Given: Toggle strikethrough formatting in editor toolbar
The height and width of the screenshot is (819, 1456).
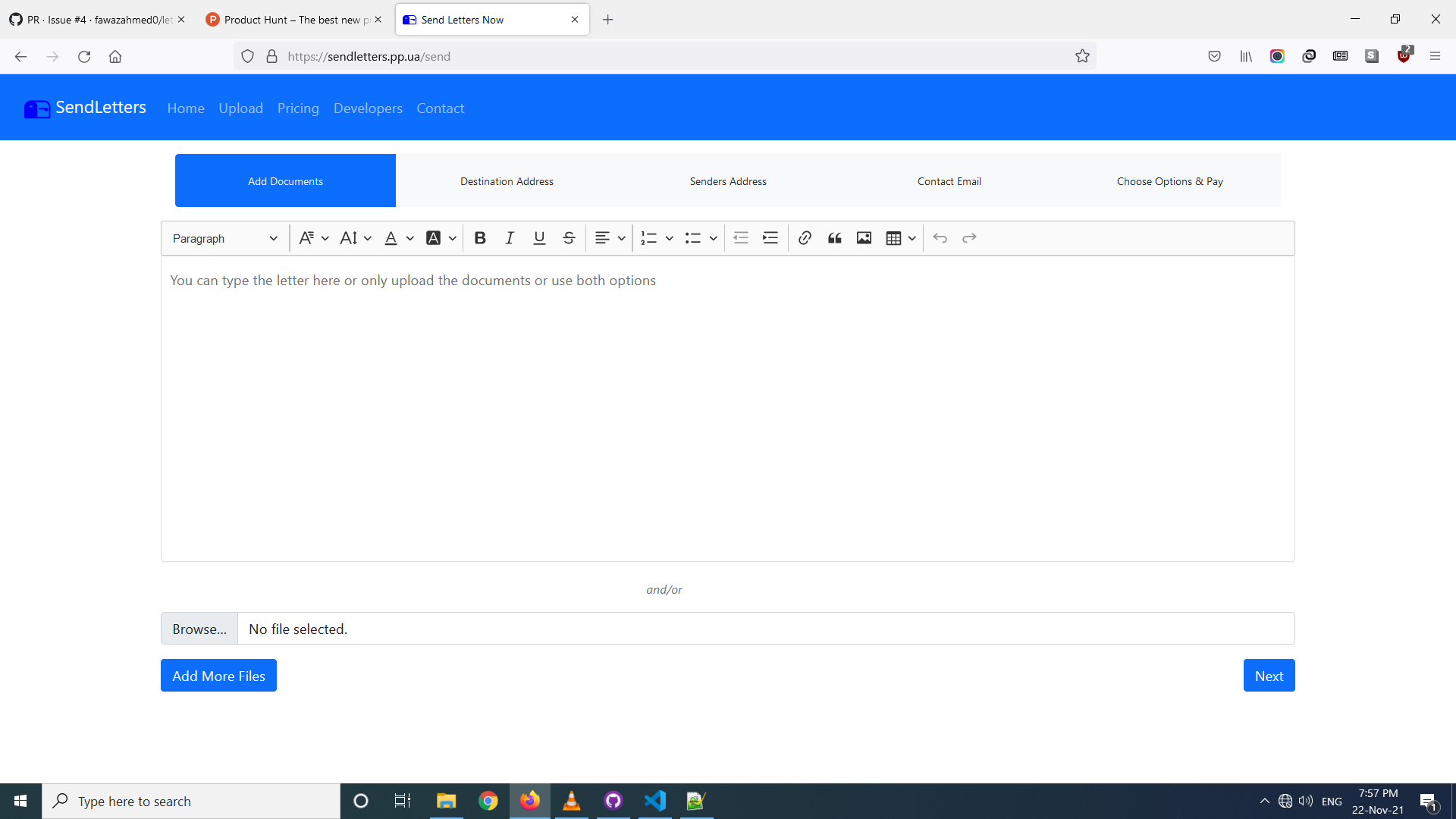Looking at the screenshot, I should click(x=569, y=238).
